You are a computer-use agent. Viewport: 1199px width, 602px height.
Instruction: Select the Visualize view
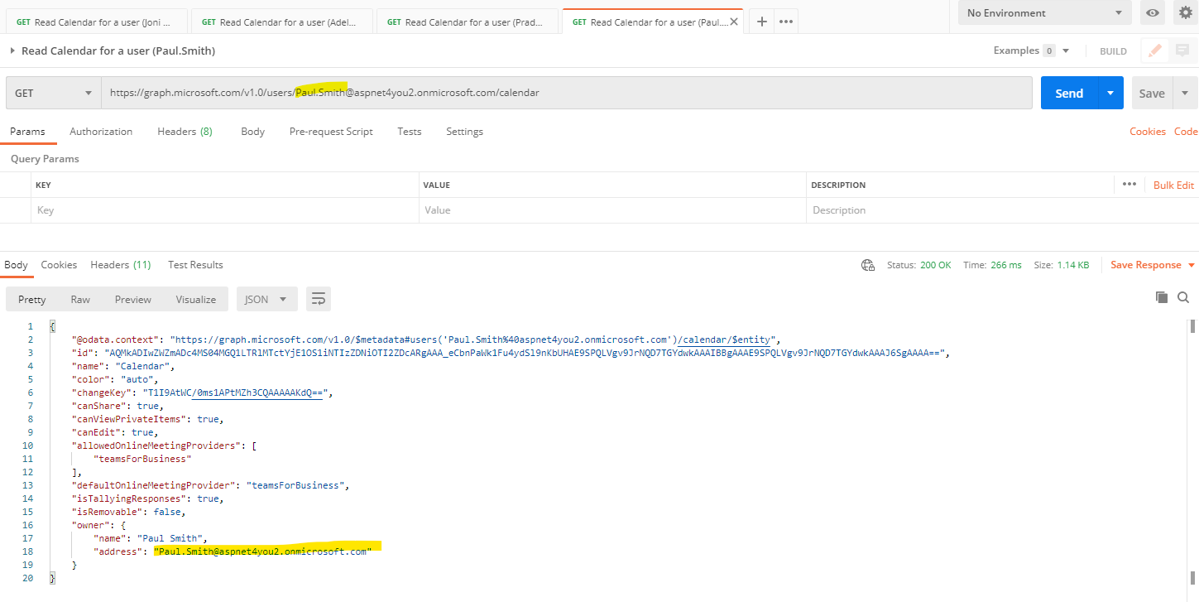point(196,299)
